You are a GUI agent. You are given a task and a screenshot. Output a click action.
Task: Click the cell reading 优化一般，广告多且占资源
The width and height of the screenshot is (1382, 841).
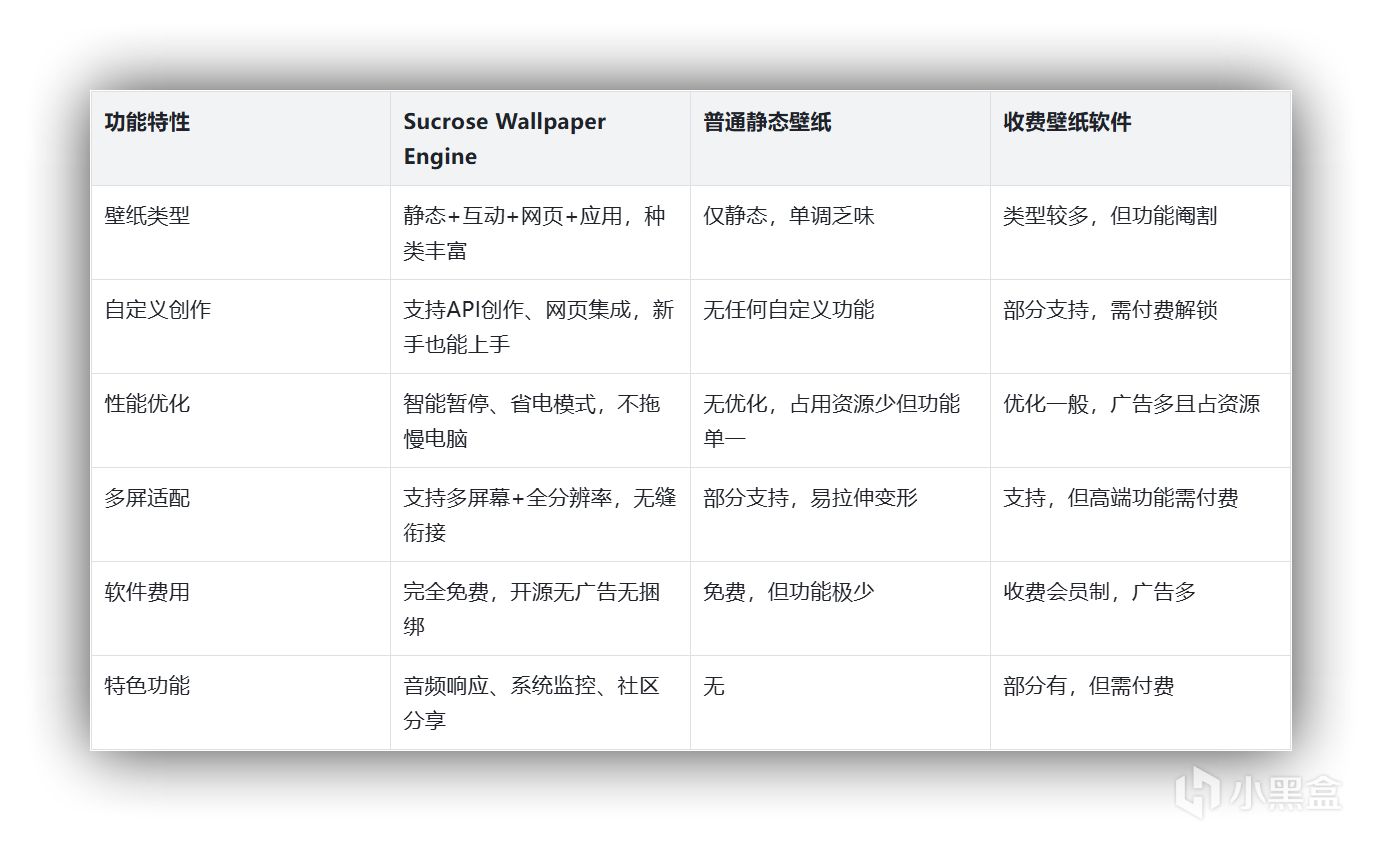[x=1131, y=404]
